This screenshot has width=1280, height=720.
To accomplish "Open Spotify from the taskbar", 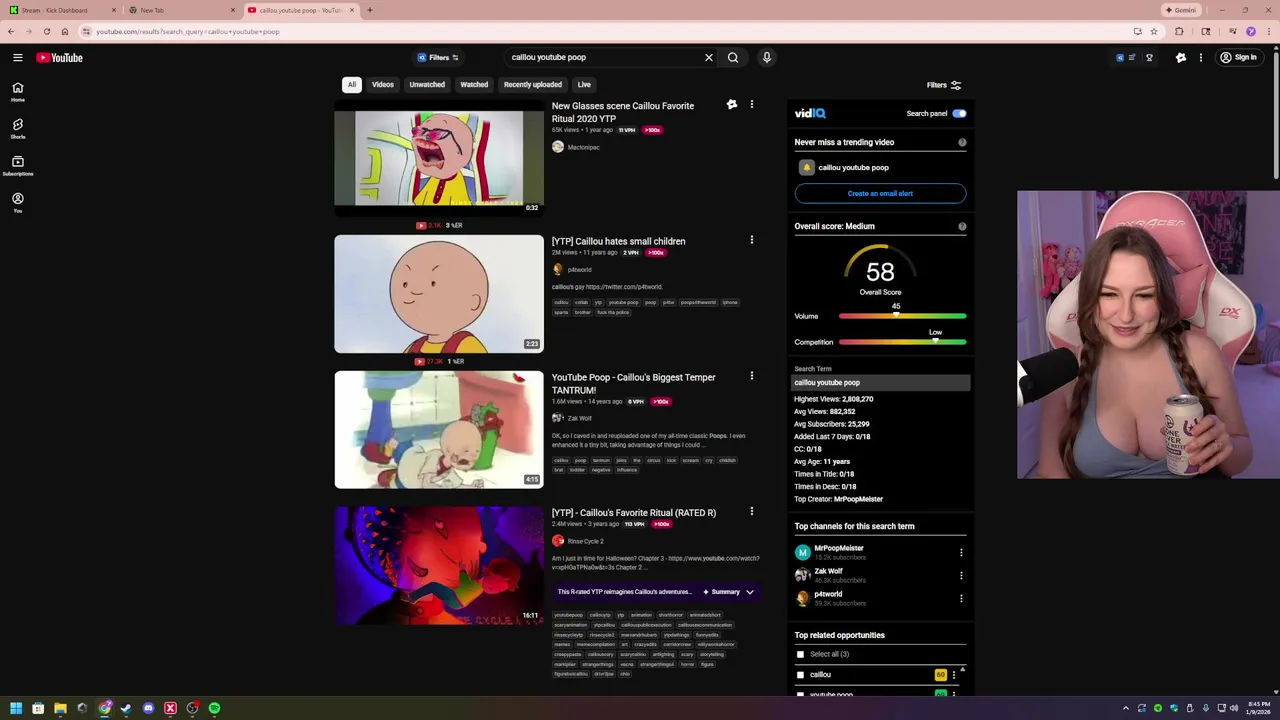I will [x=214, y=708].
